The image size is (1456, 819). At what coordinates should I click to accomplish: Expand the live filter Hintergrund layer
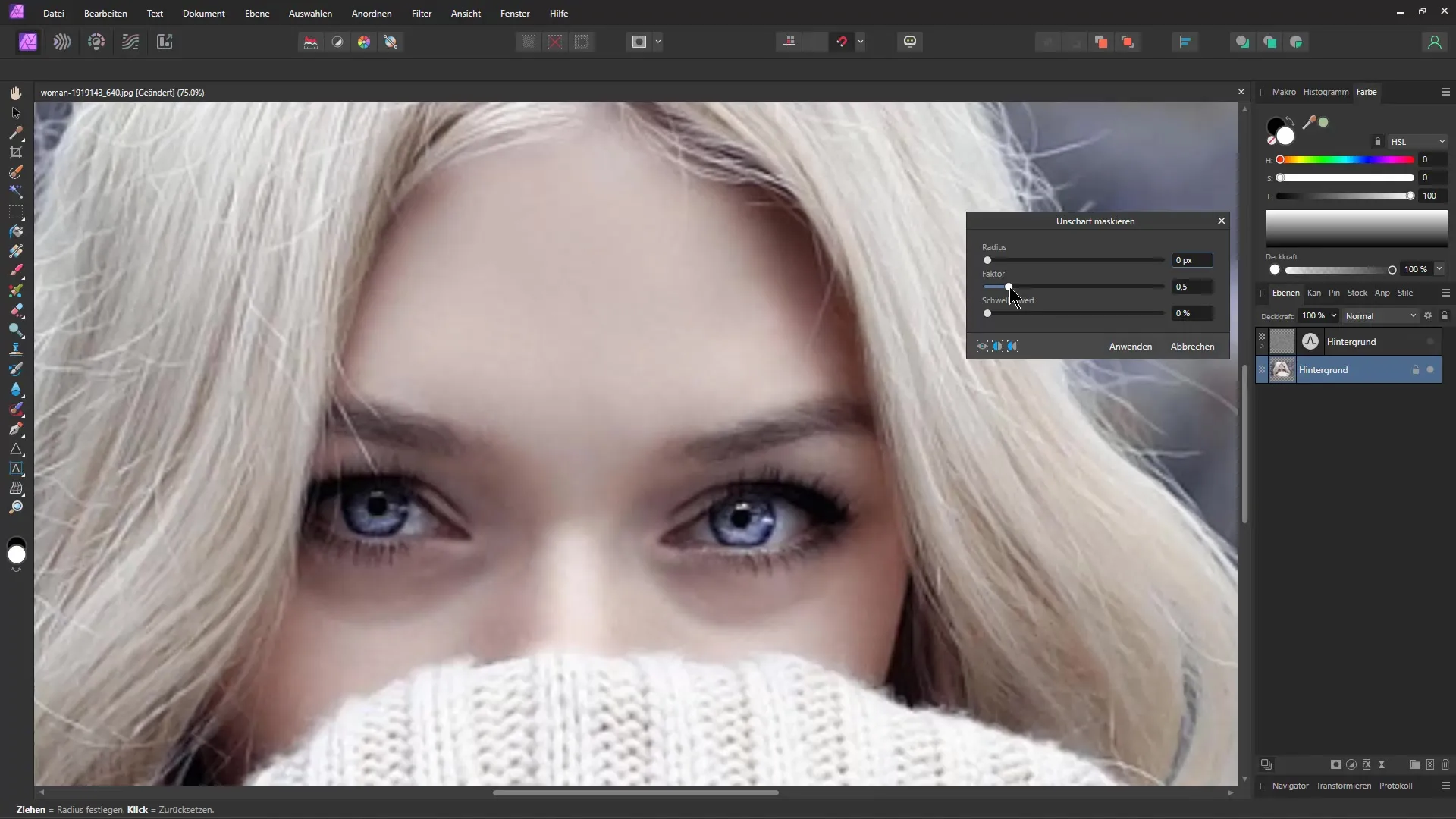point(1262,347)
